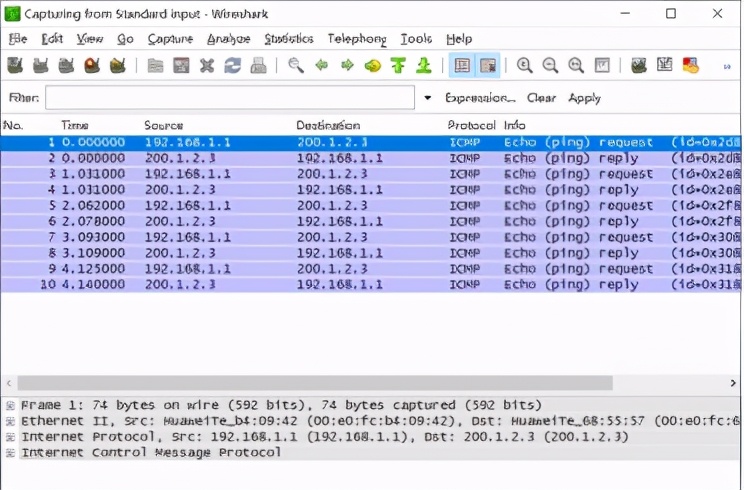Click the Expression... button
Screen dimensions: 744x490
click(479, 98)
